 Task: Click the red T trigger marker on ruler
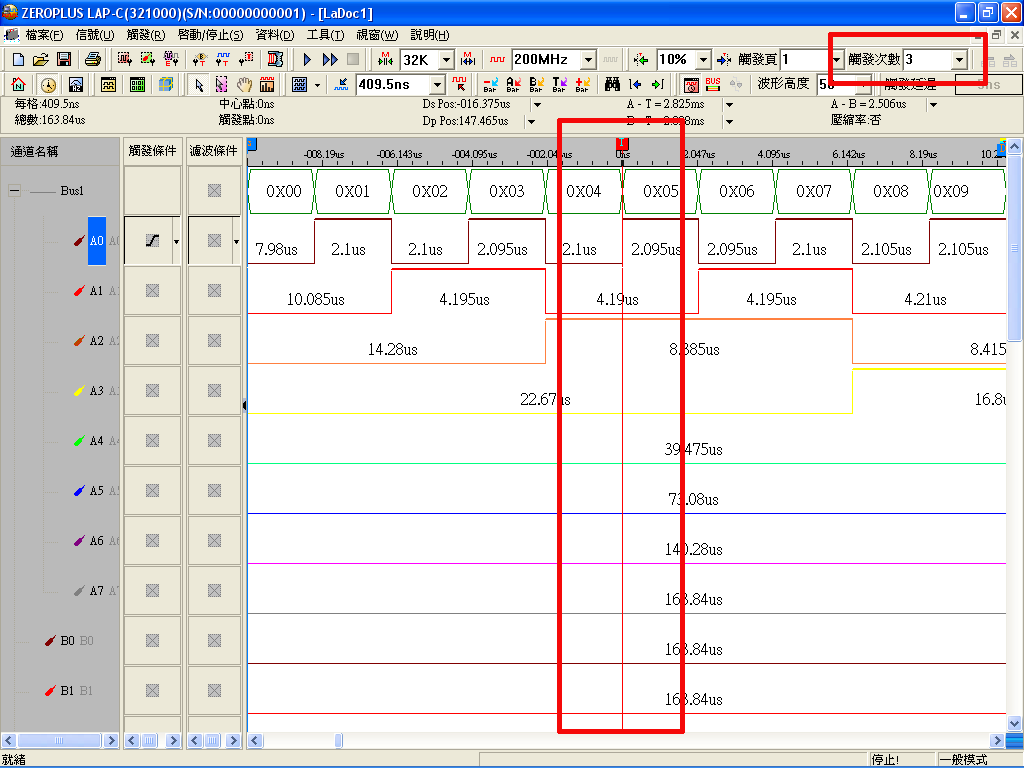pyautogui.click(x=621, y=145)
